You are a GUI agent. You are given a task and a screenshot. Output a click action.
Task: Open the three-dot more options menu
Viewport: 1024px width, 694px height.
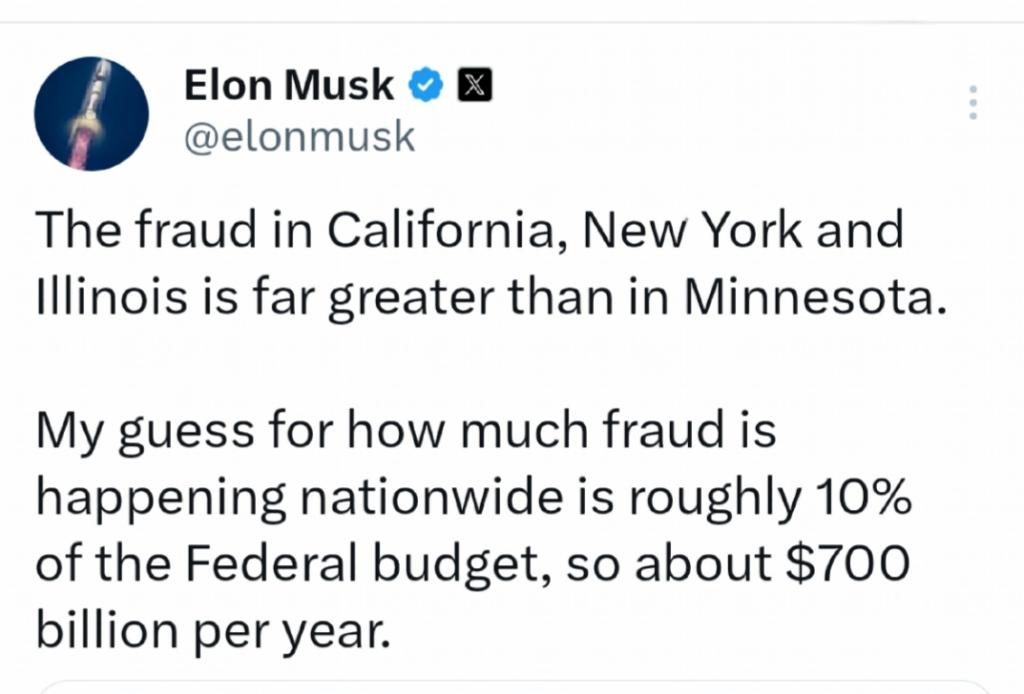pyautogui.click(x=973, y=103)
